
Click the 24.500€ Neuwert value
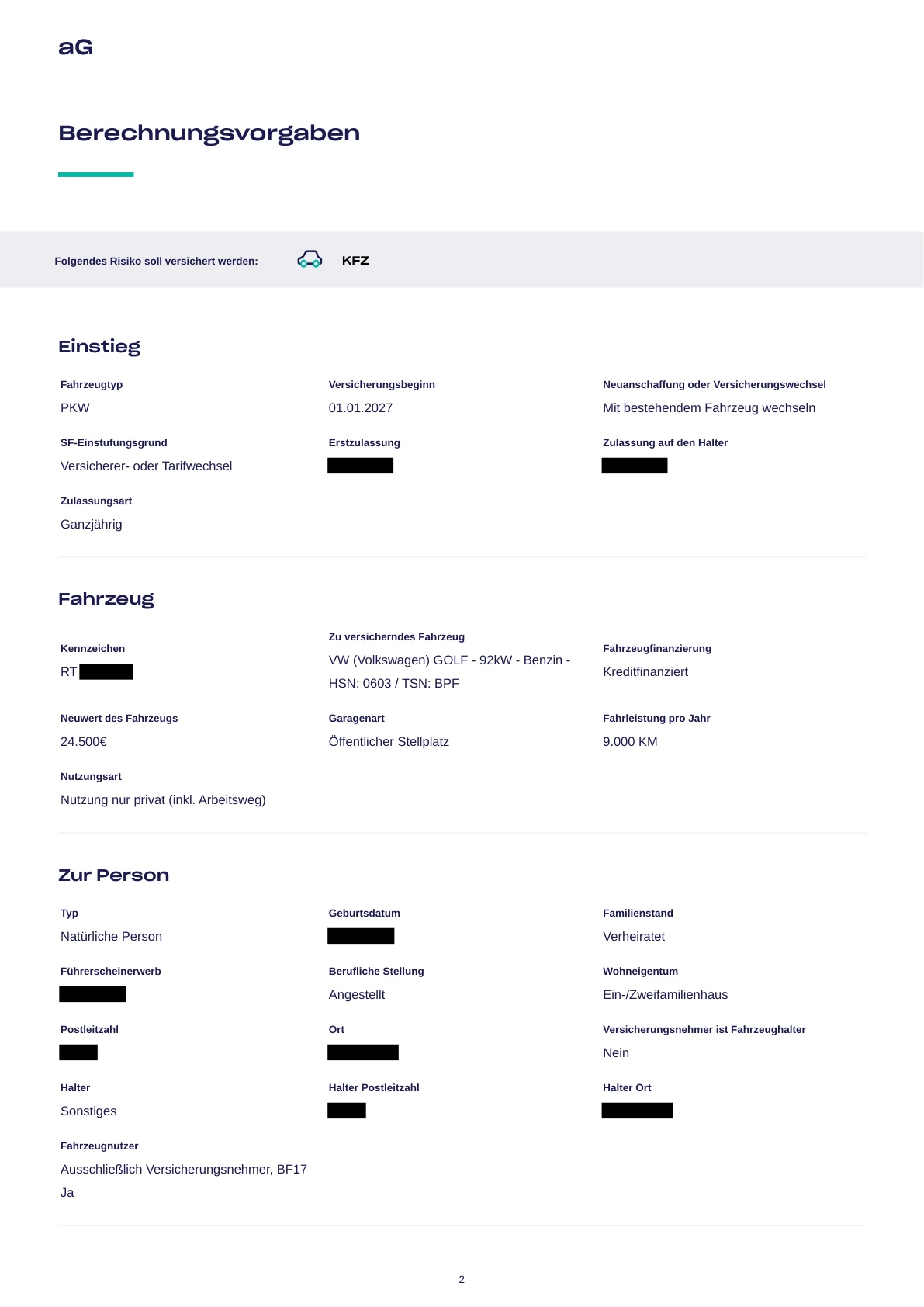pyautogui.click(x=84, y=742)
